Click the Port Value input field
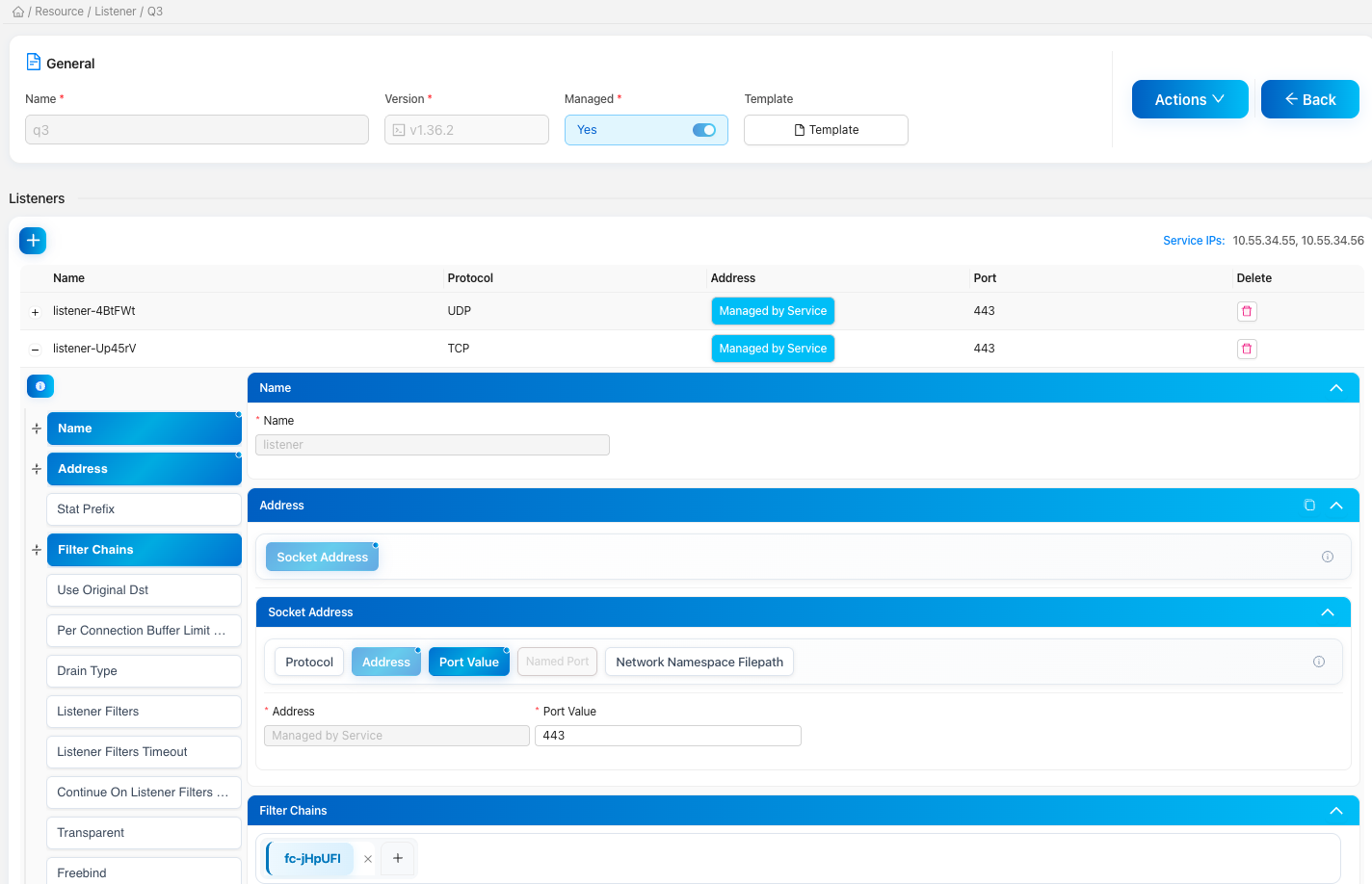 point(668,736)
